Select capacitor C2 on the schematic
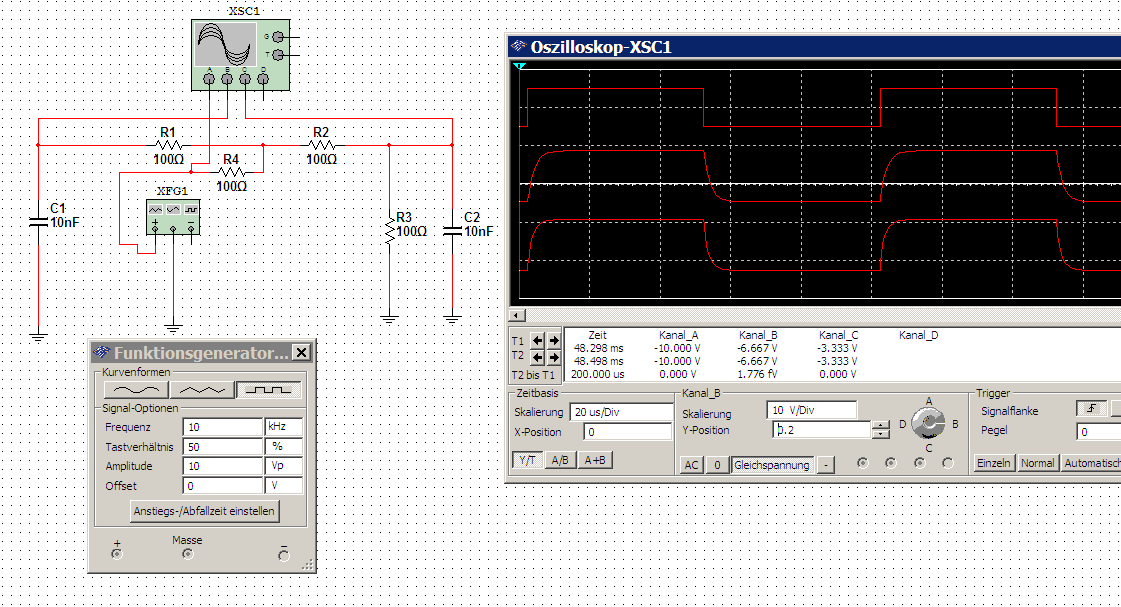The width and height of the screenshot is (1121, 607). pos(453,230)
